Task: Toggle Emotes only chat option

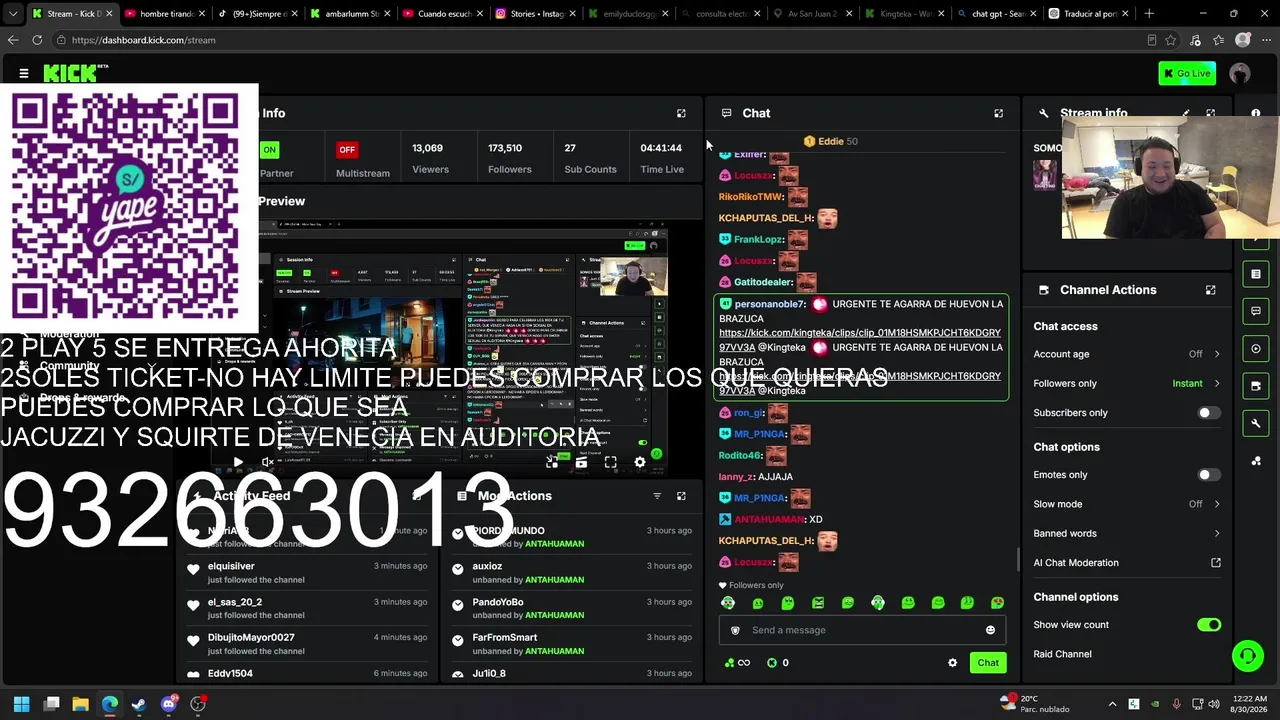Action: coord(1209,475)
